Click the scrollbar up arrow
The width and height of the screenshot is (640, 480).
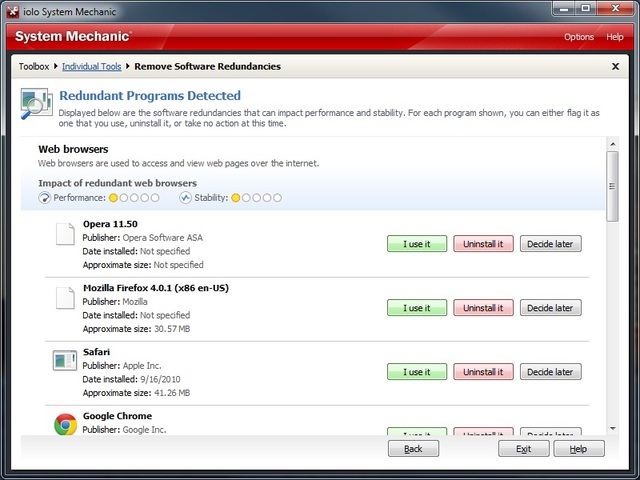tap(613, 144)
